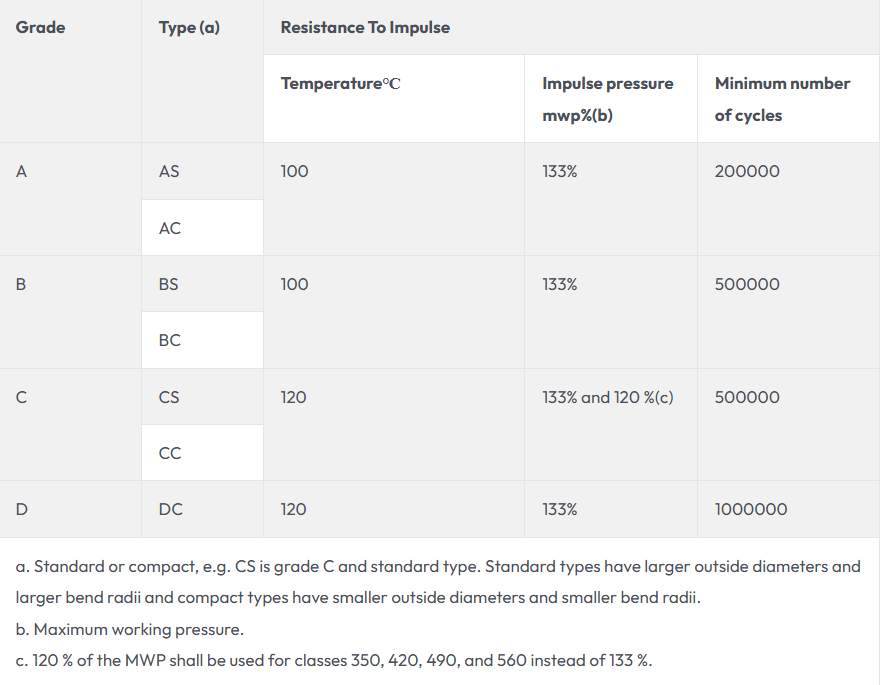This screenshot has width=880, height=685.
Task: Click the Grade column header
Action: point(41,28)
